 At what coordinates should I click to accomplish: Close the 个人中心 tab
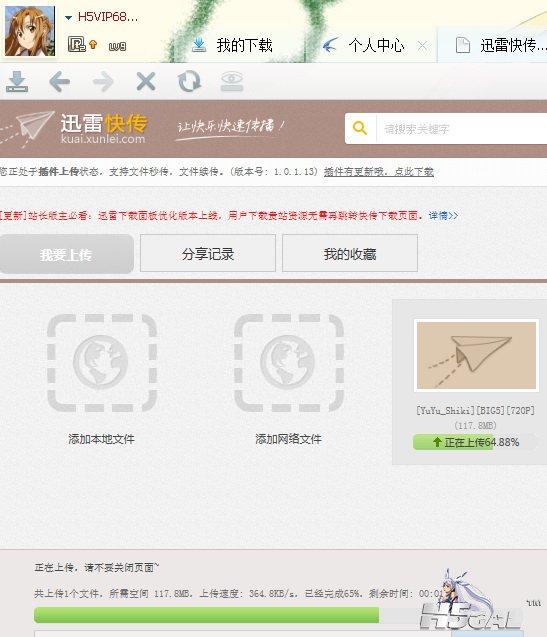pyautogui.click(x=422, y=46)
